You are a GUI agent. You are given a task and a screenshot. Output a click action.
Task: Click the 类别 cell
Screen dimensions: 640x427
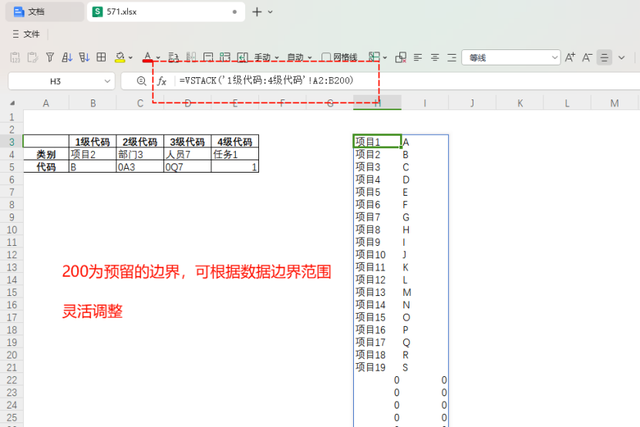coord(46,154)
